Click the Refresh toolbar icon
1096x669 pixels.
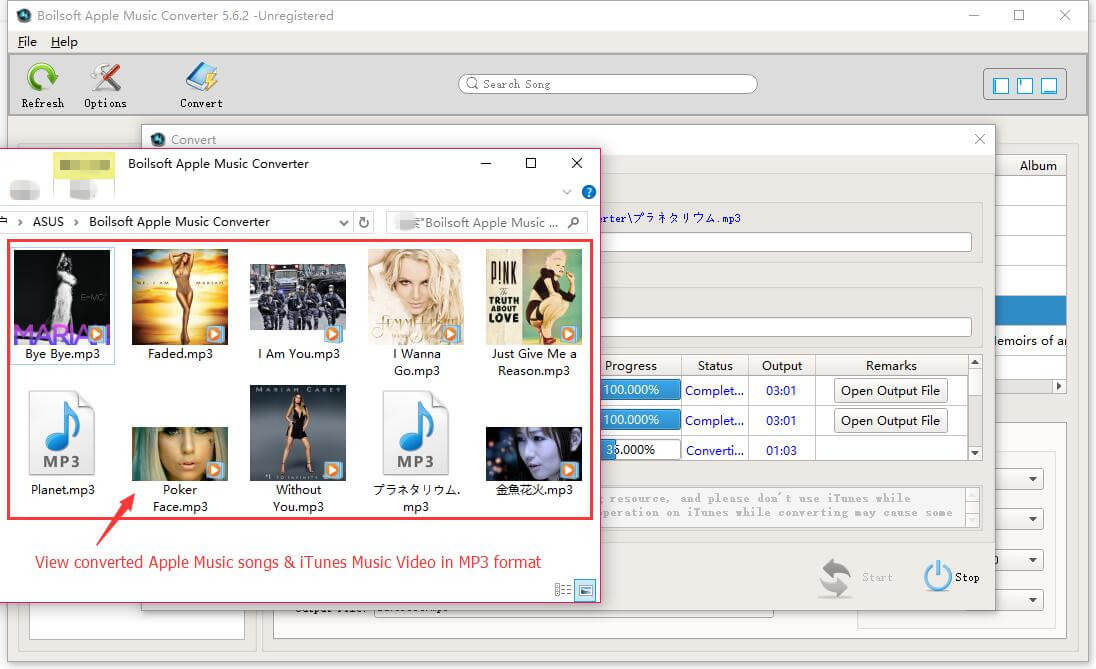(x=42, y=78)
